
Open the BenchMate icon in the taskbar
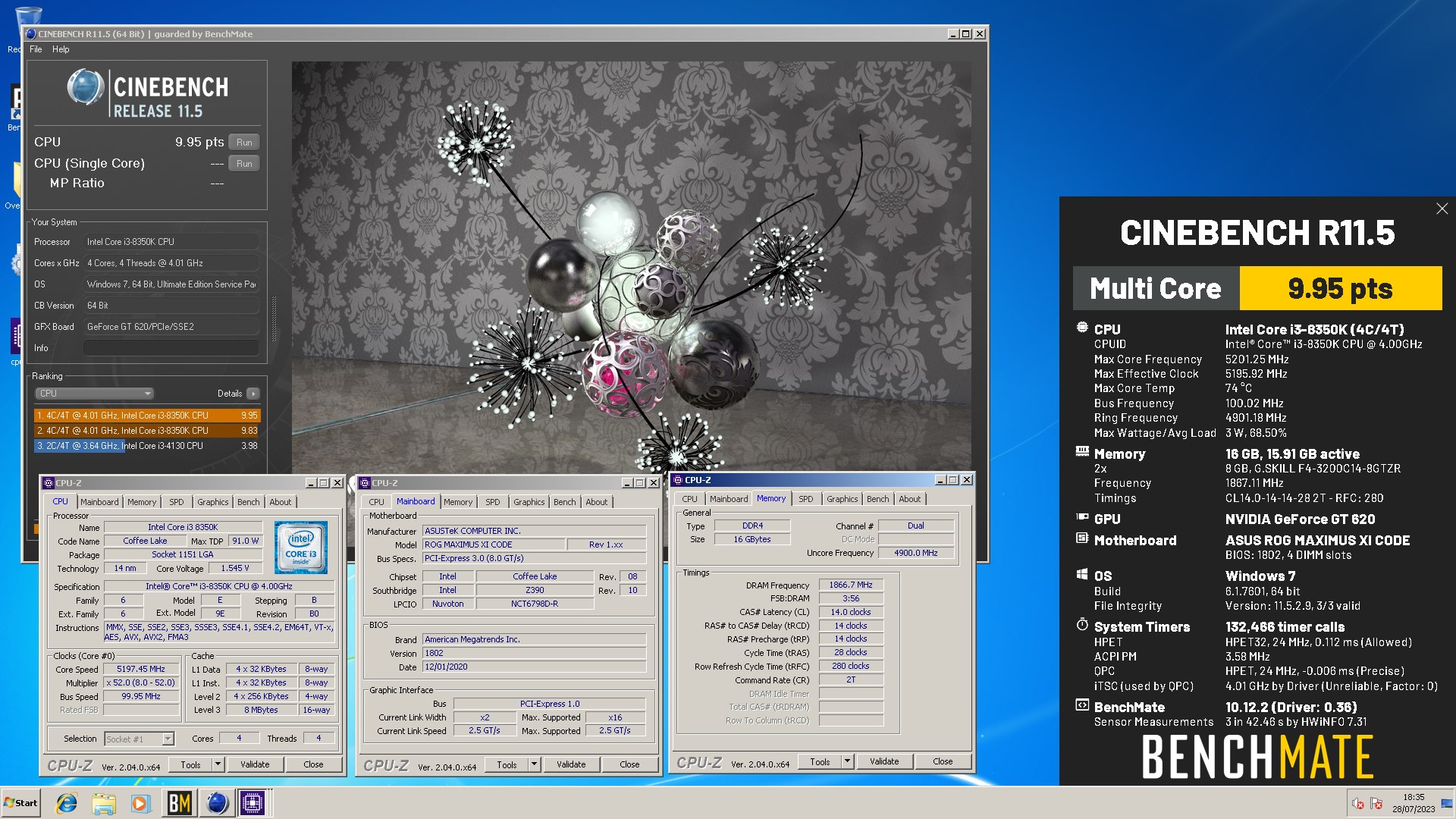[x=179, y=802]
